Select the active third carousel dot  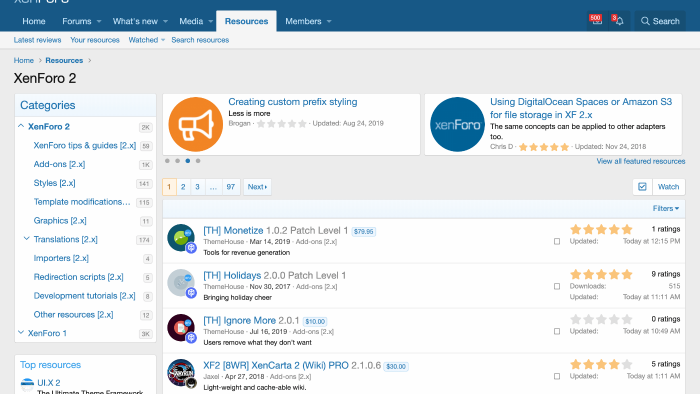tap(188, 161)
